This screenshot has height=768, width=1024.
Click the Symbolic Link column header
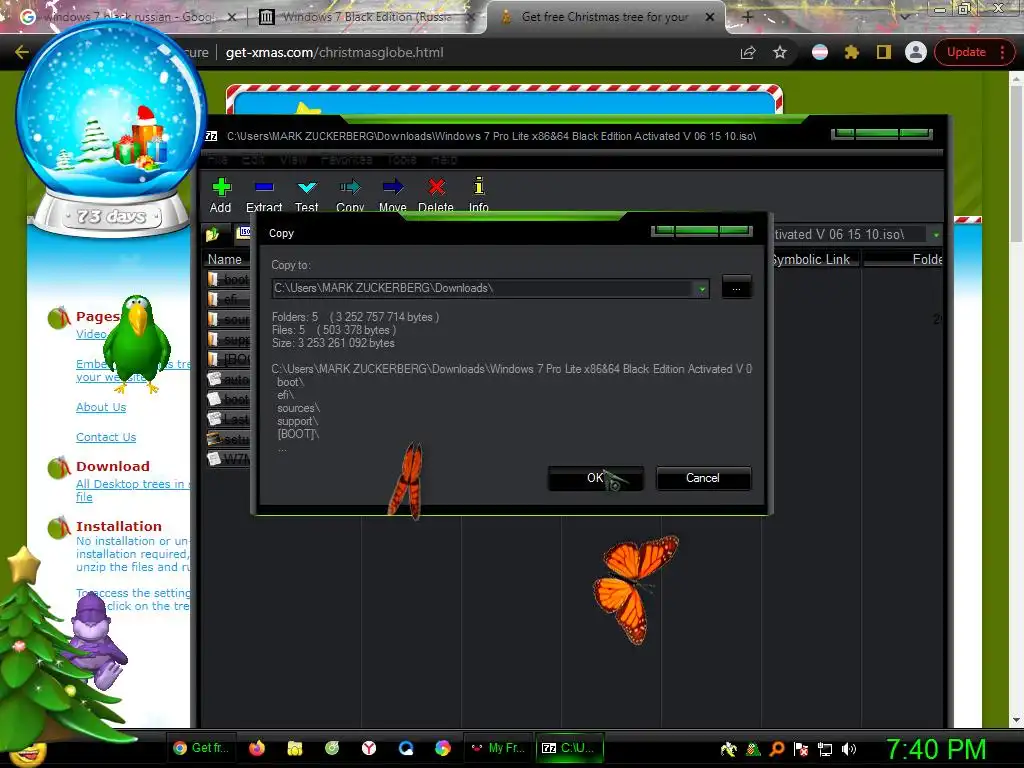[810, 259]
